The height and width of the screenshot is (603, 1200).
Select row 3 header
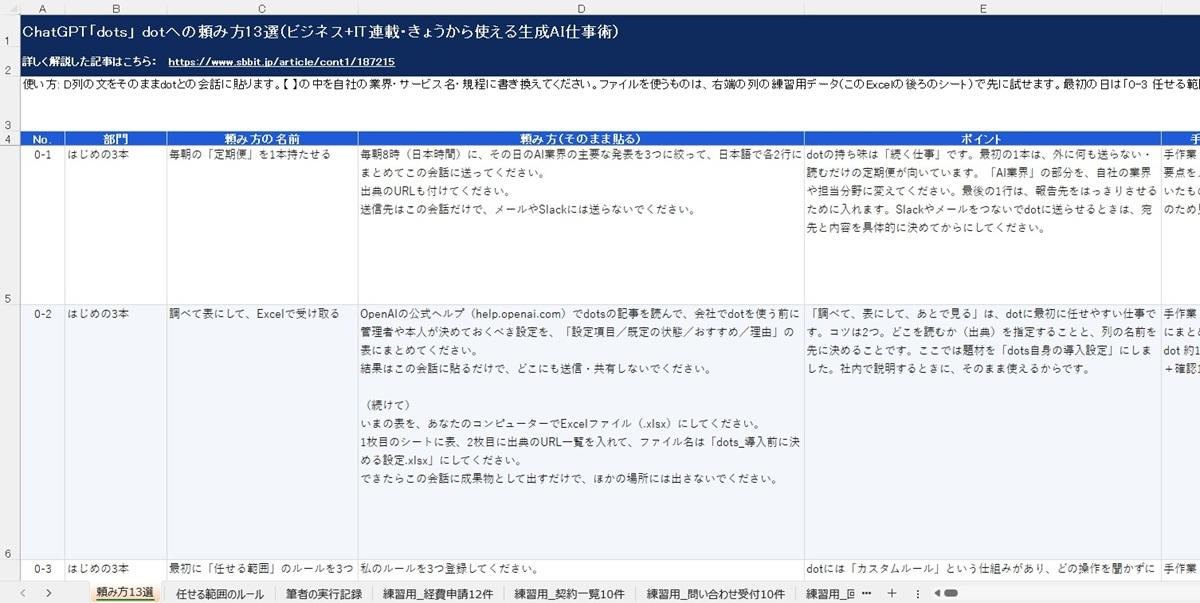pyautogui.click(x=10, y=103)
